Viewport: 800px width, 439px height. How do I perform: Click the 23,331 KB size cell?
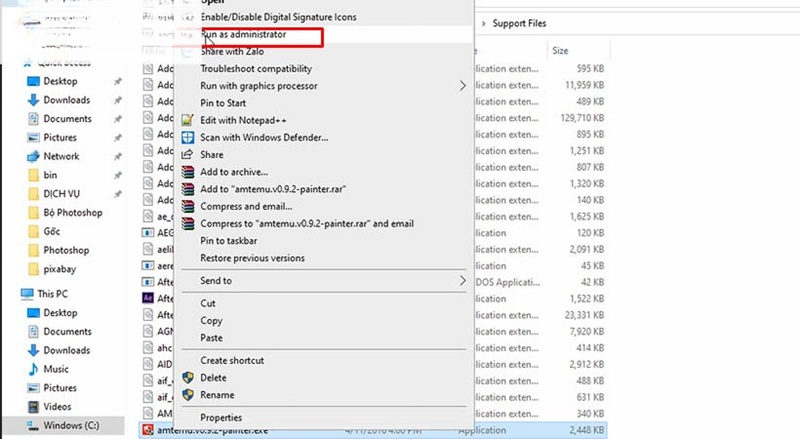[x=584, y=315]
